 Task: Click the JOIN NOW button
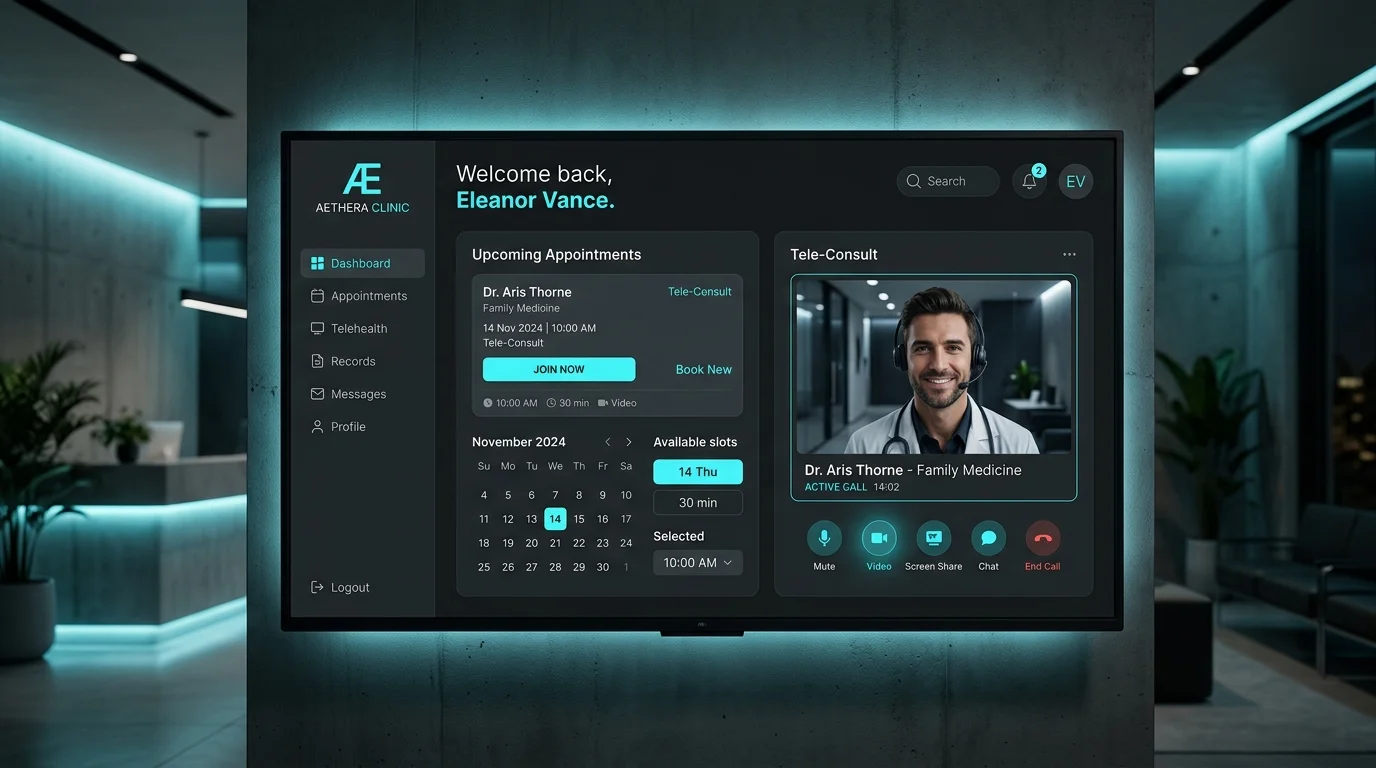pyautogui.click(x=559, y=369)
